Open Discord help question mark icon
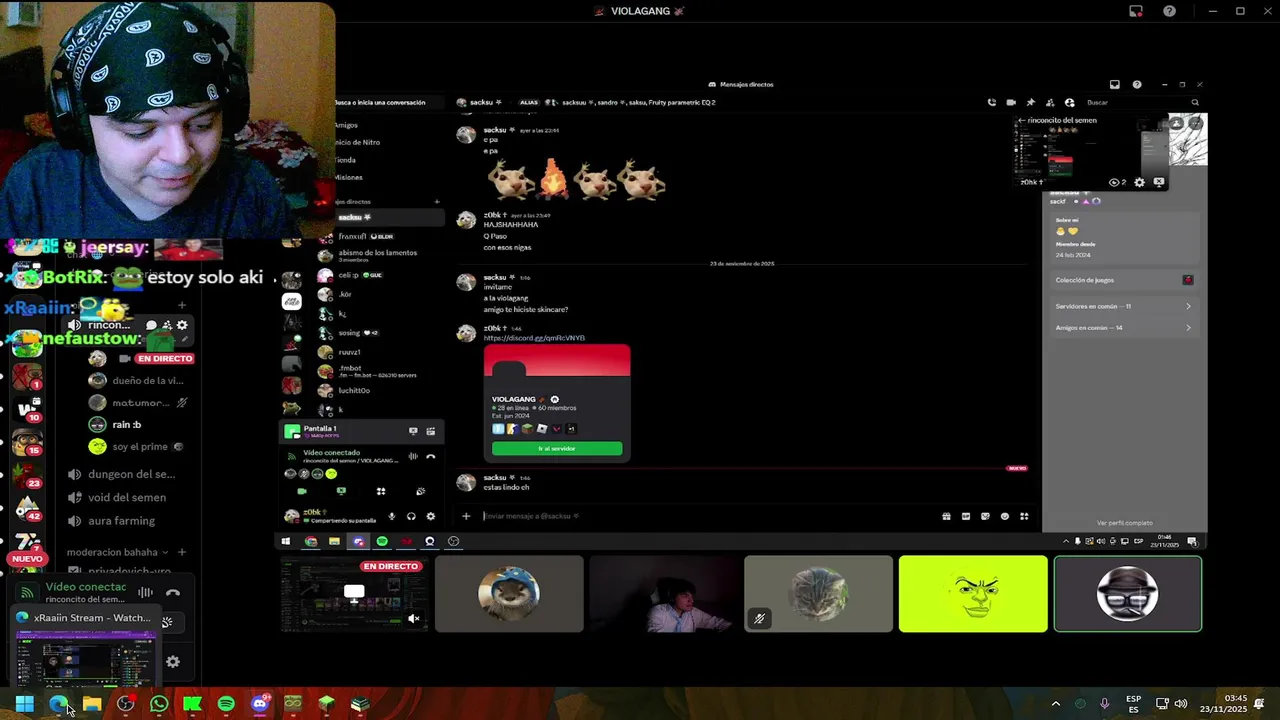Viewport: 1280px width, 720px height. pos(1136,84)
